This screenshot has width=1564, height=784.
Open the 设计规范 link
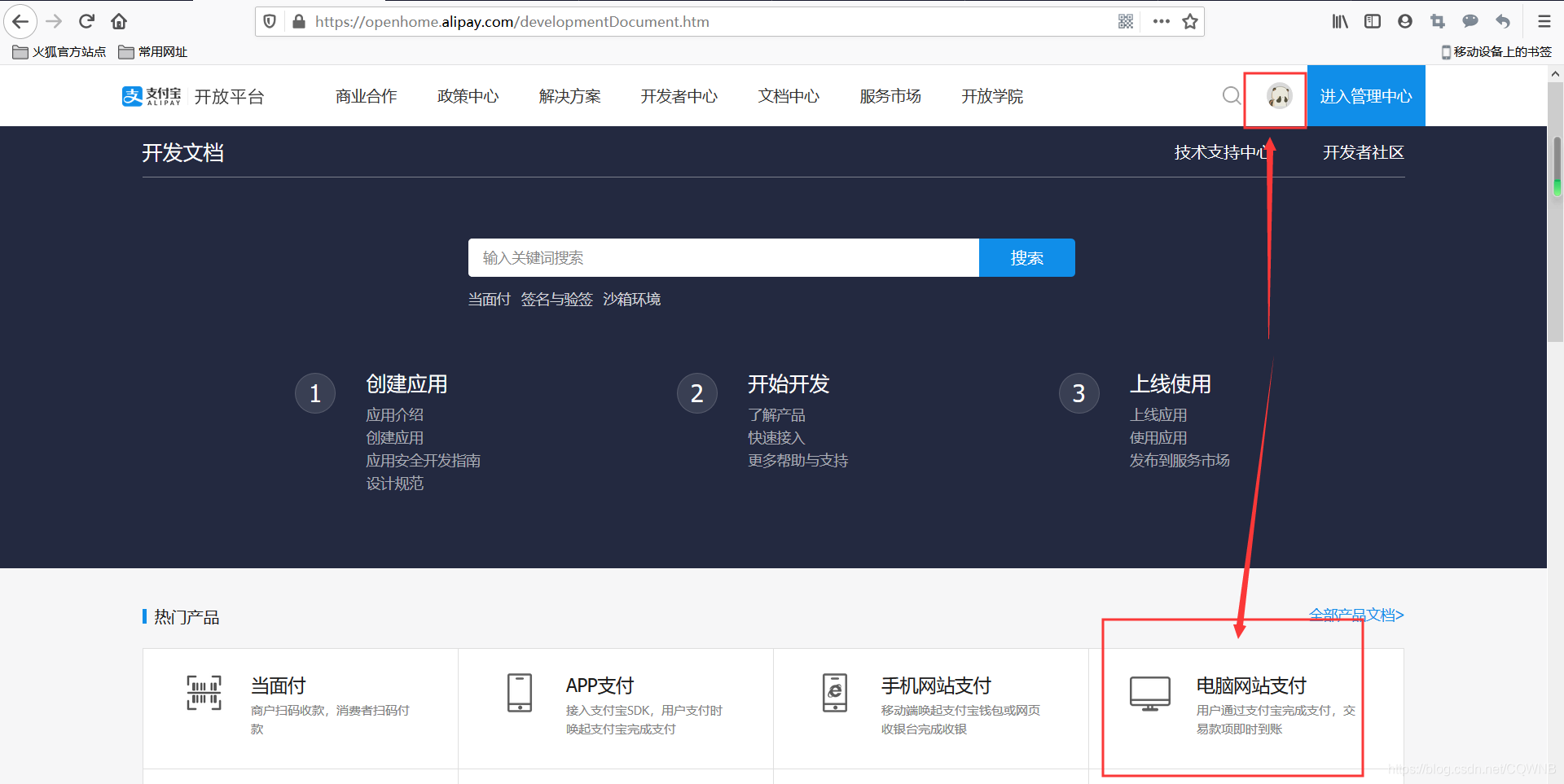coord(395,484)
